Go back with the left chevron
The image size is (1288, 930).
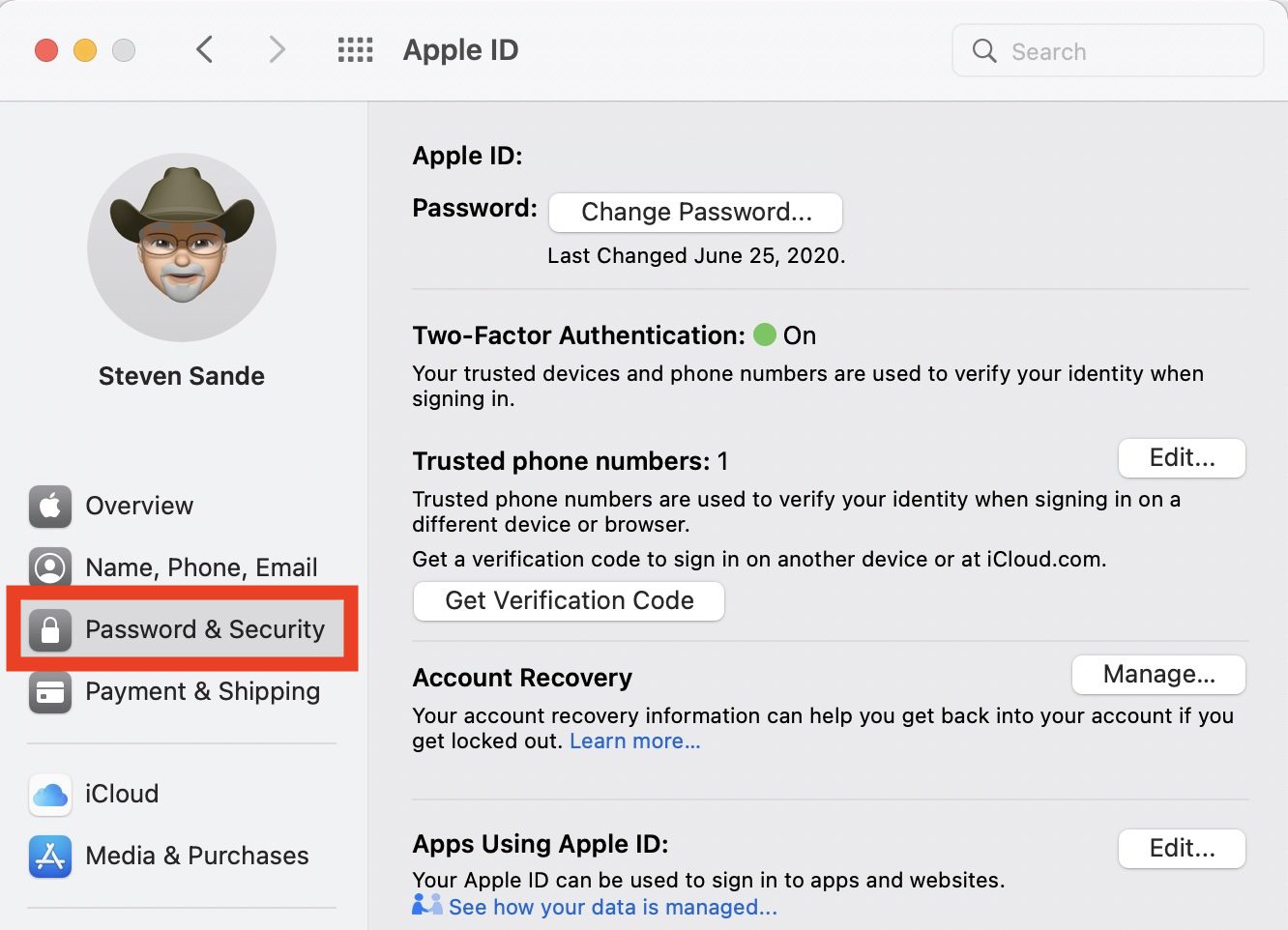pyautogui.click(x=204, y=50)
